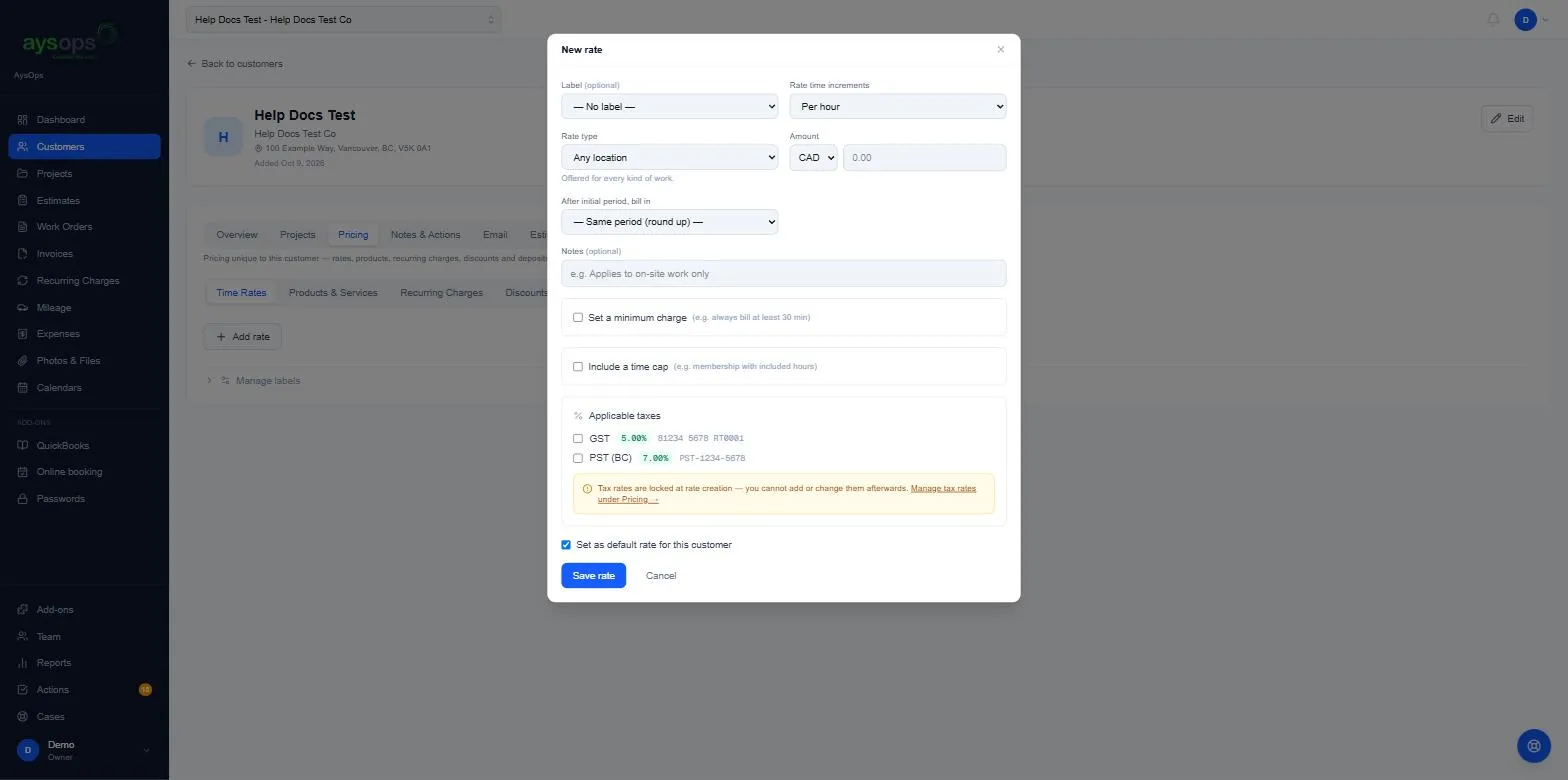Select the Products & Services sub-tab
Screen dimensions: 1568x780
click(x=333, y=293)
